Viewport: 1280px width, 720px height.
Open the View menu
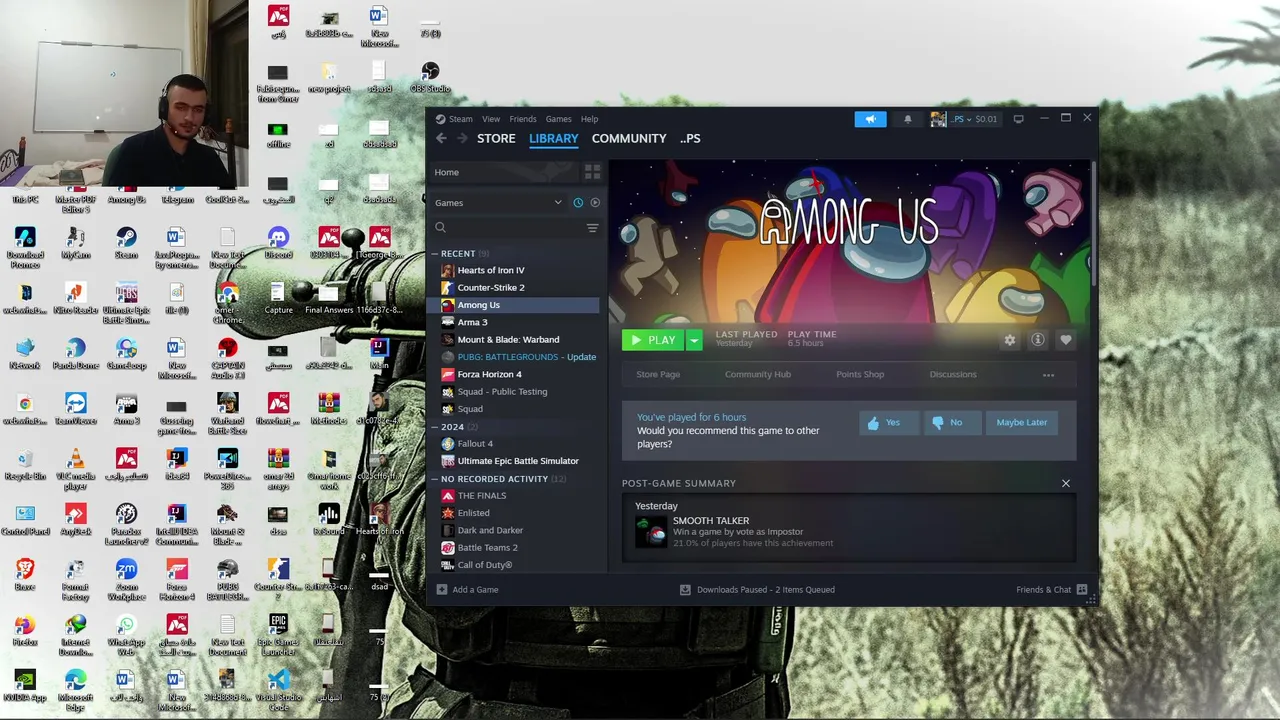[491, 119]
